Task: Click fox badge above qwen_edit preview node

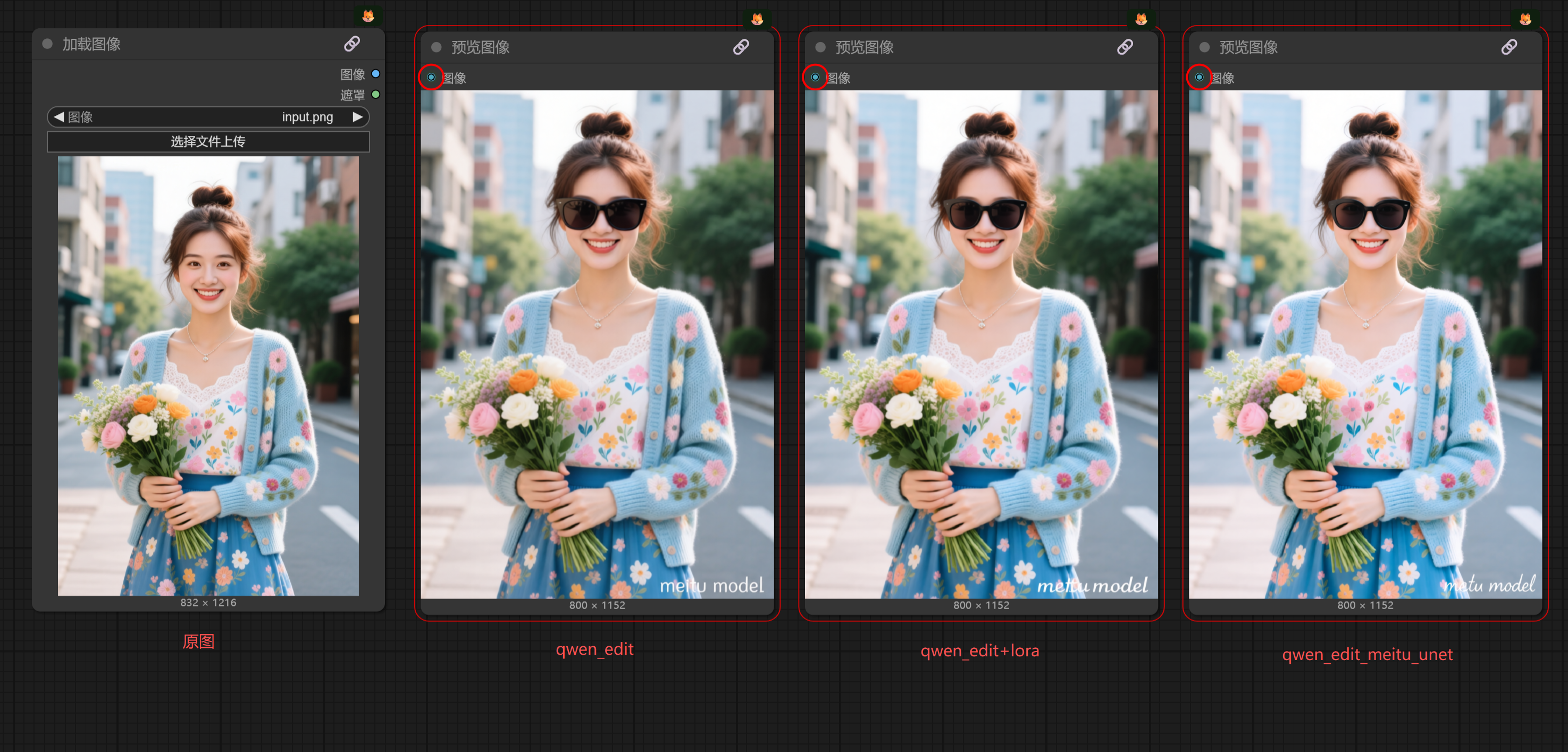Action: (x=757, y=19)
